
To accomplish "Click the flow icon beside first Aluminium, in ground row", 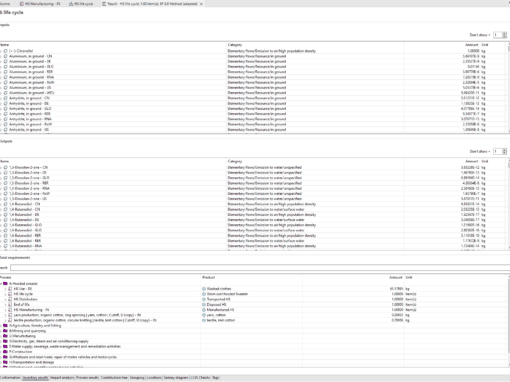I will (6, 56).
